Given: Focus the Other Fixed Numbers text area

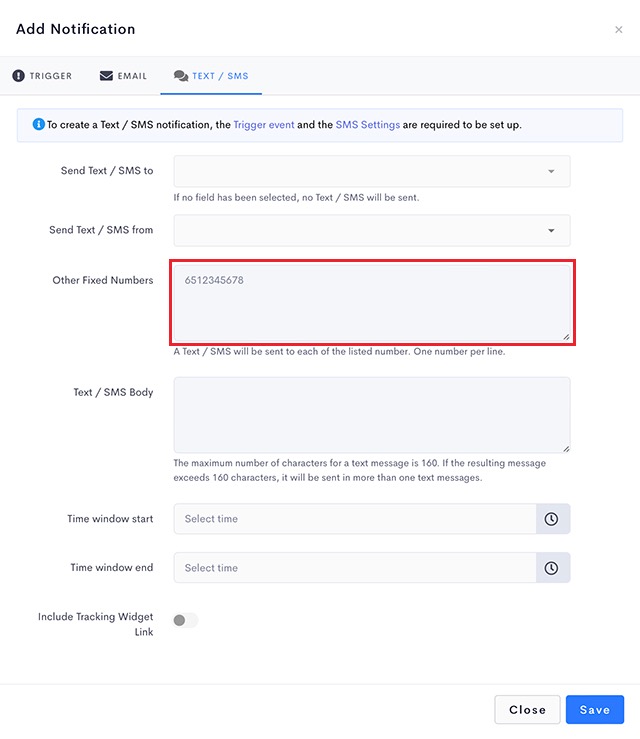Looking at the screenshot, I should (x=372, y=303).
